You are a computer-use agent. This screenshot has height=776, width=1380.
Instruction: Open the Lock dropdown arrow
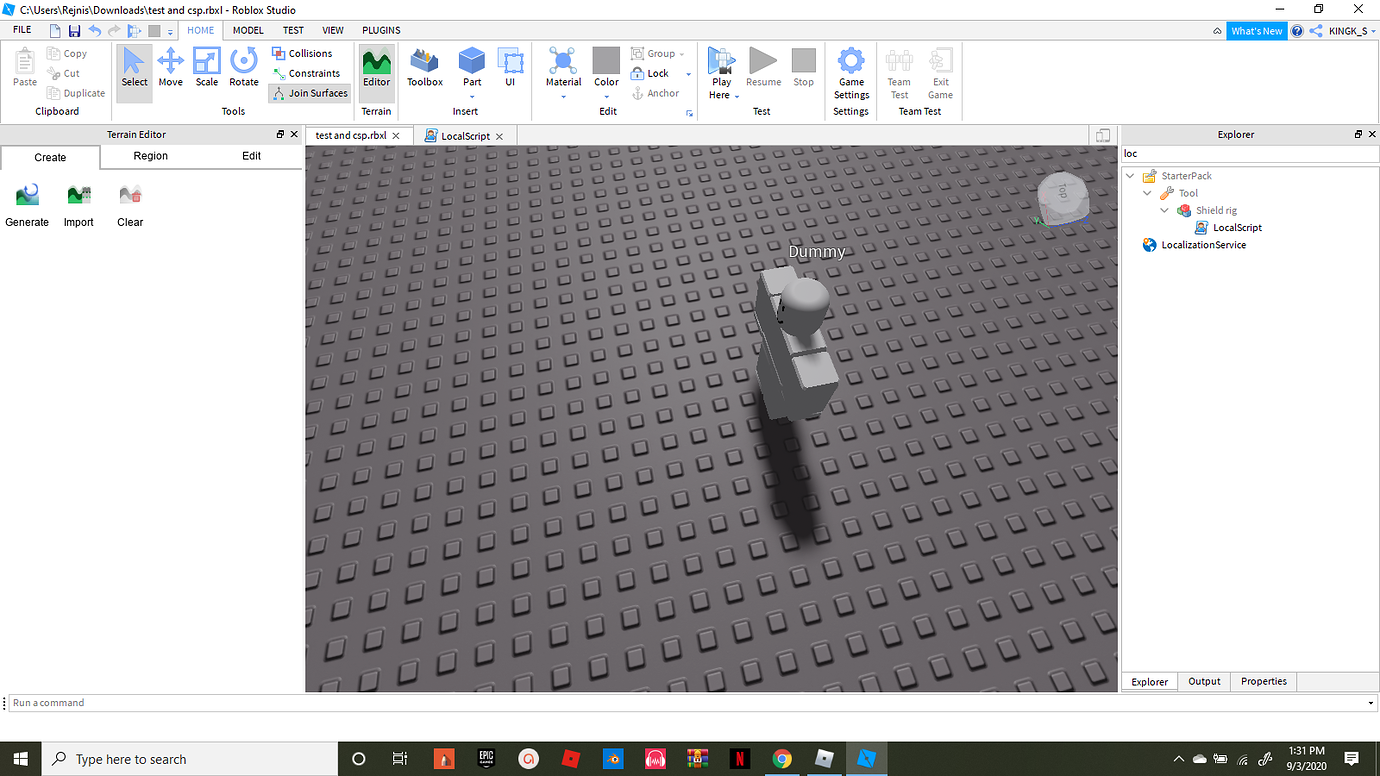pyautogui.click(x=688, y=74)
